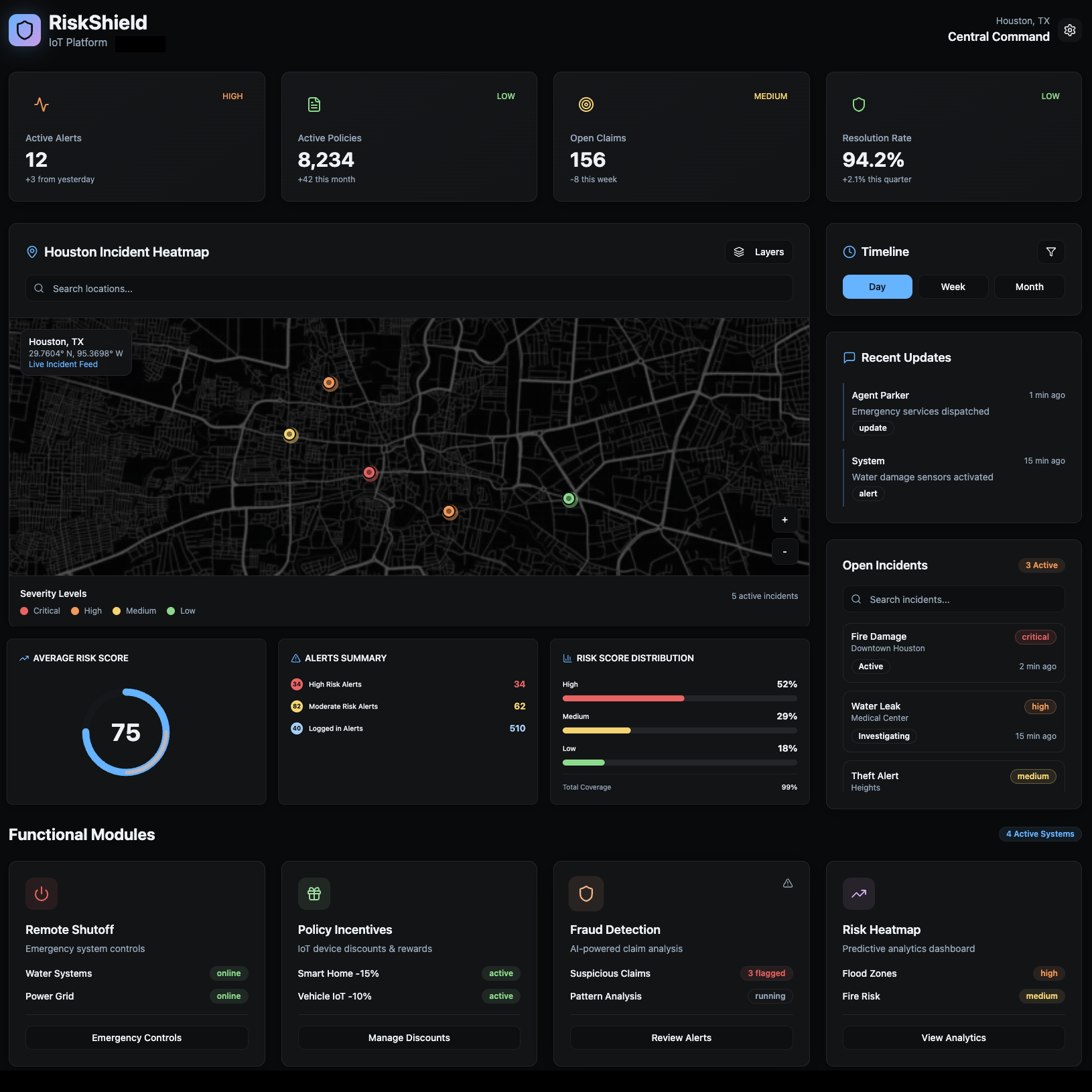Click the green low-severity map marker
The width and height of the screenshot is (1092, 1092).
pyautogui.click(x=569, y=498)
